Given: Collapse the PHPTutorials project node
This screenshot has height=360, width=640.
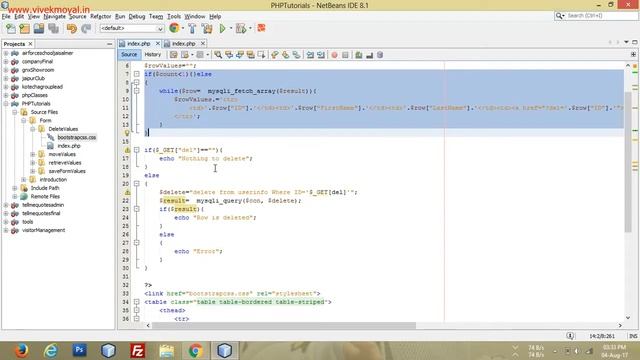Looking at the screenshot, I should click(x=6, y=104).
